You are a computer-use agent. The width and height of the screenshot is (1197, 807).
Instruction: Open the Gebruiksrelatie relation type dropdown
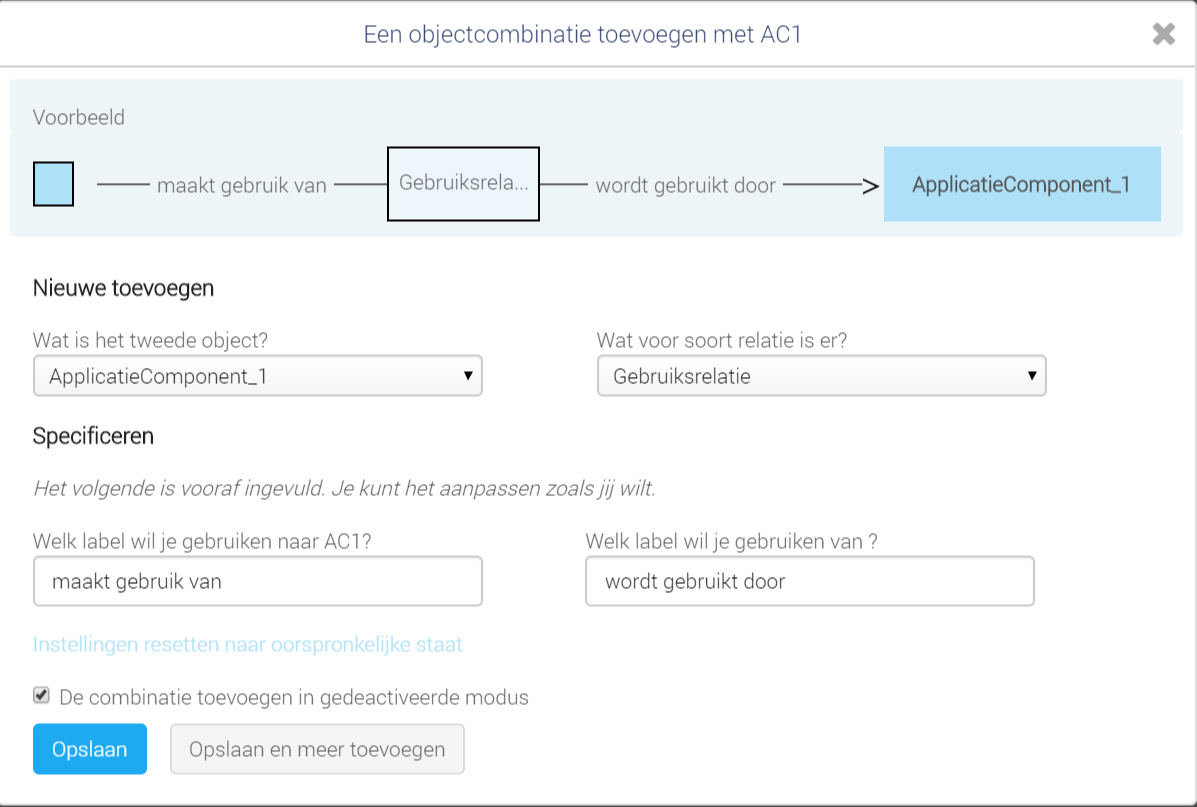coord(821,376)
